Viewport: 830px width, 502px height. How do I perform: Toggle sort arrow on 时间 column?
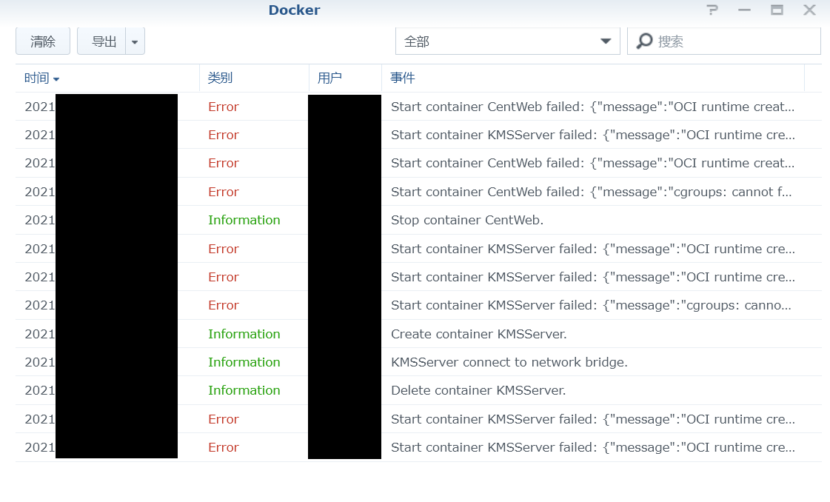(x=57, y=79)
